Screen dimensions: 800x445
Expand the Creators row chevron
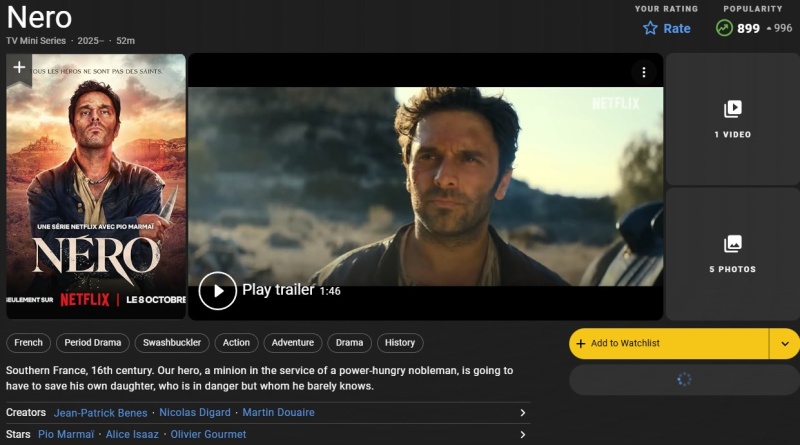[x=522, y=413]
